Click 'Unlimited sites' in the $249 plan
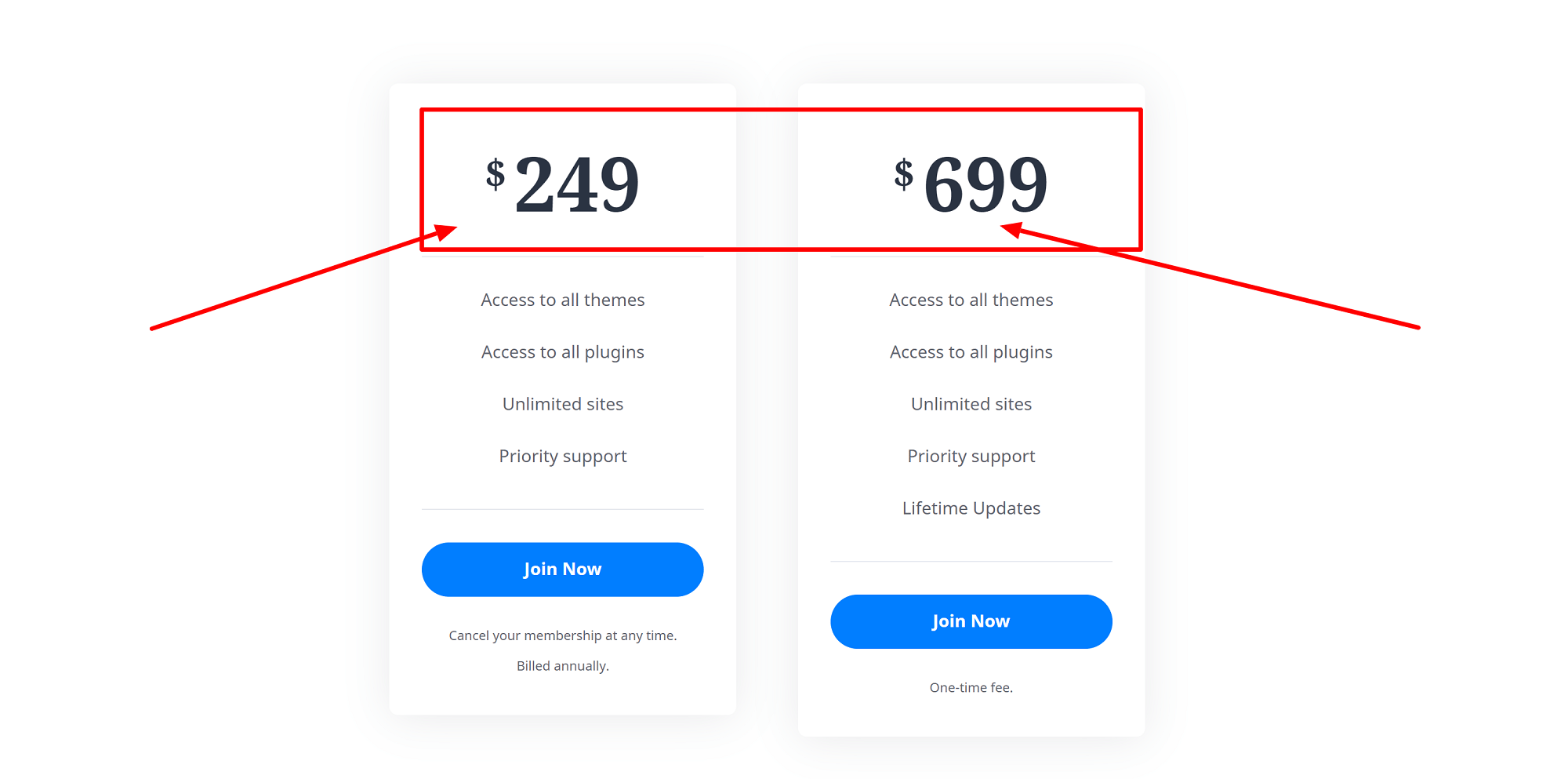Viewport: 1568px width, 779px height. [562, 404]
